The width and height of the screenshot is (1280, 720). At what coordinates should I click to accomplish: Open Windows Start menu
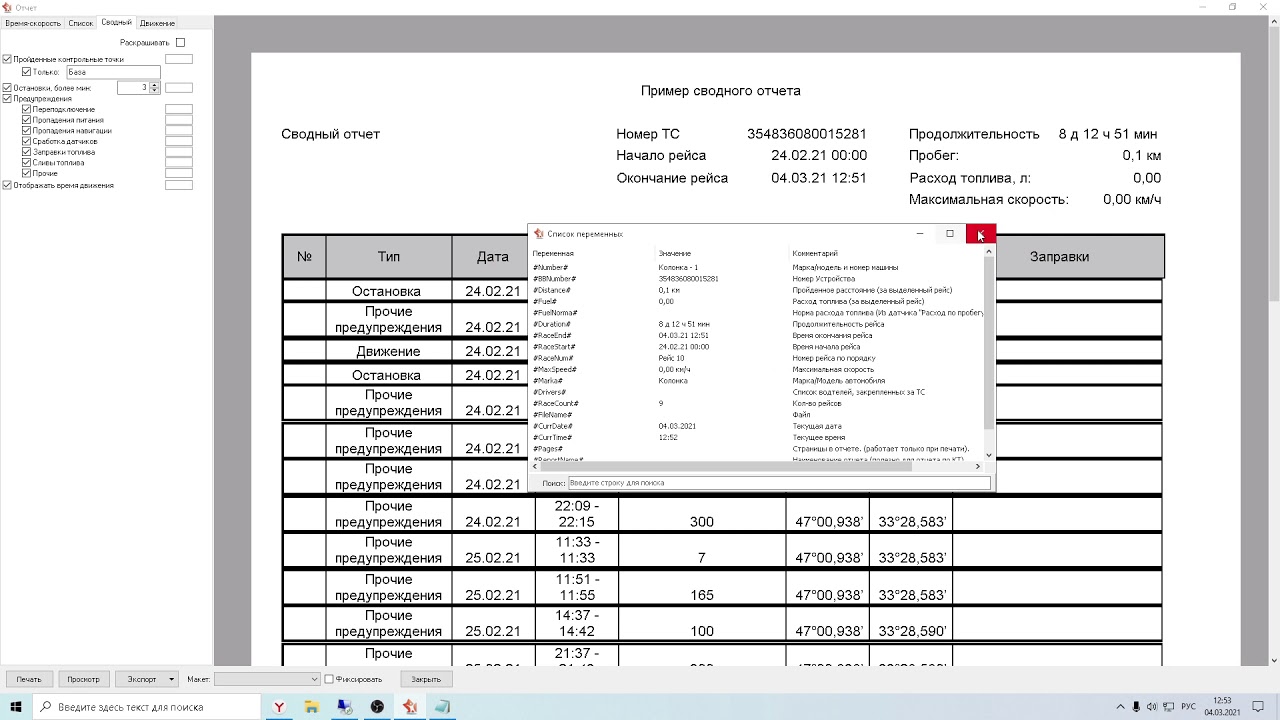pyautogui.click(x=16, y=707)
